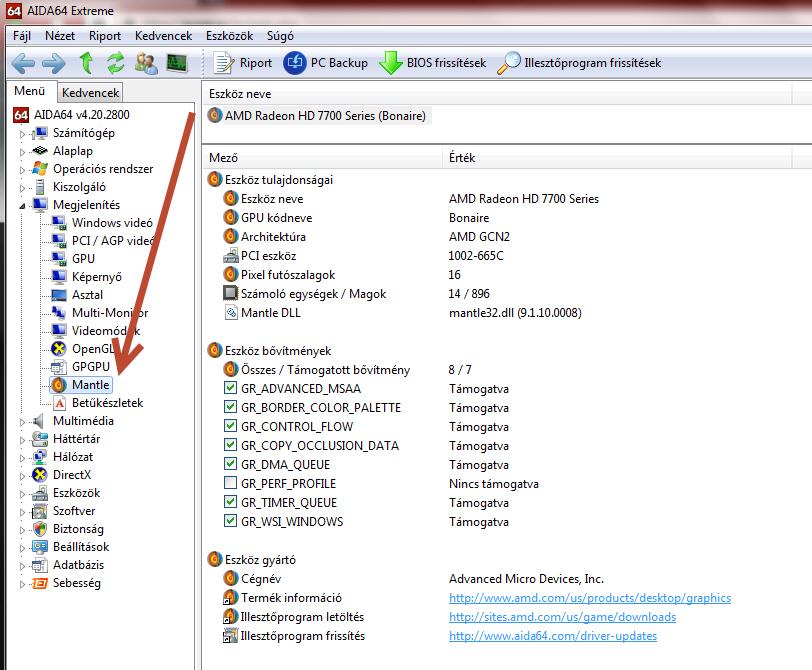Select the OpenGL tree icon

point(59,348)
